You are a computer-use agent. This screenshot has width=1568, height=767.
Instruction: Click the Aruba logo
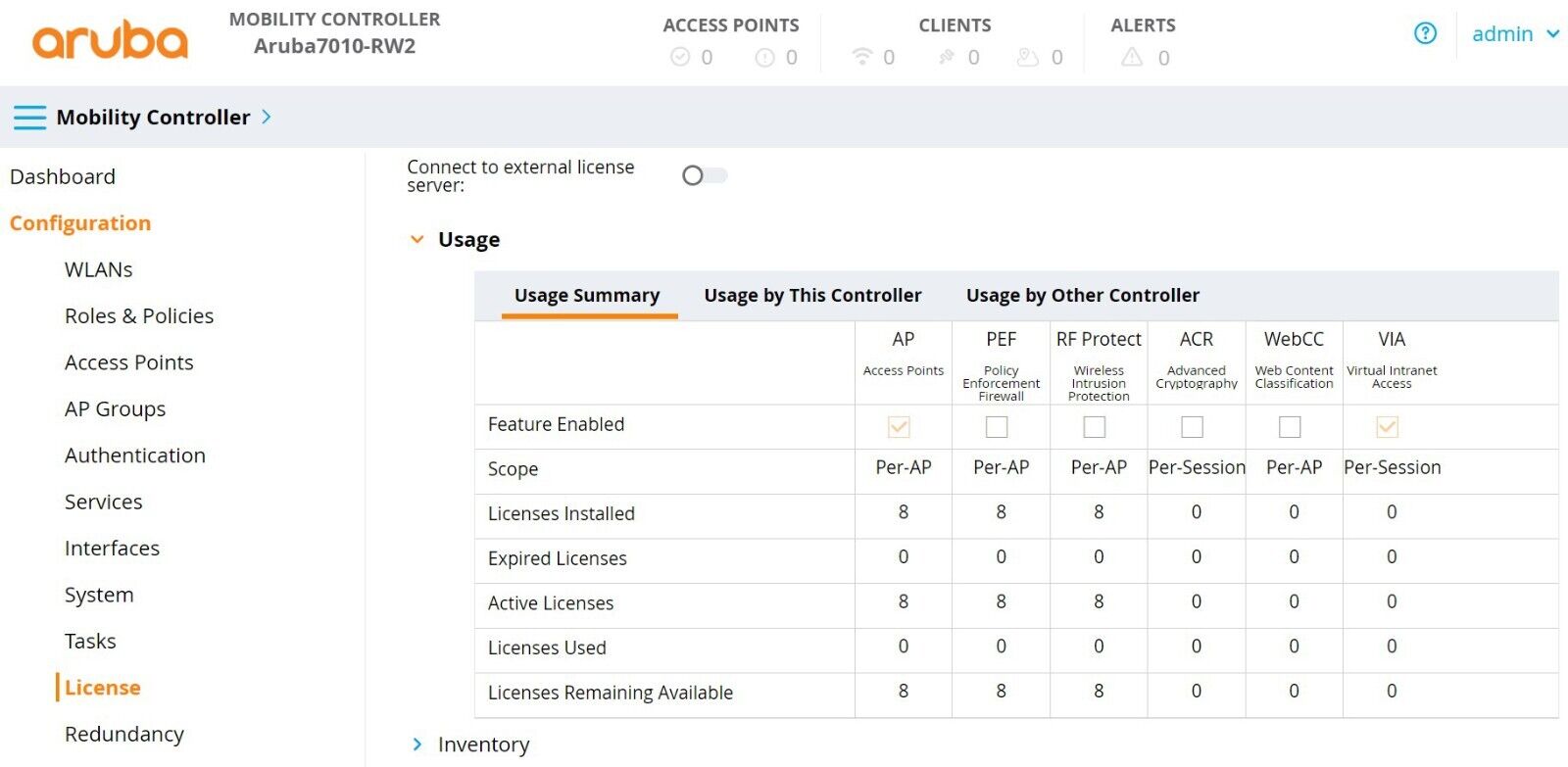[110, 41]
